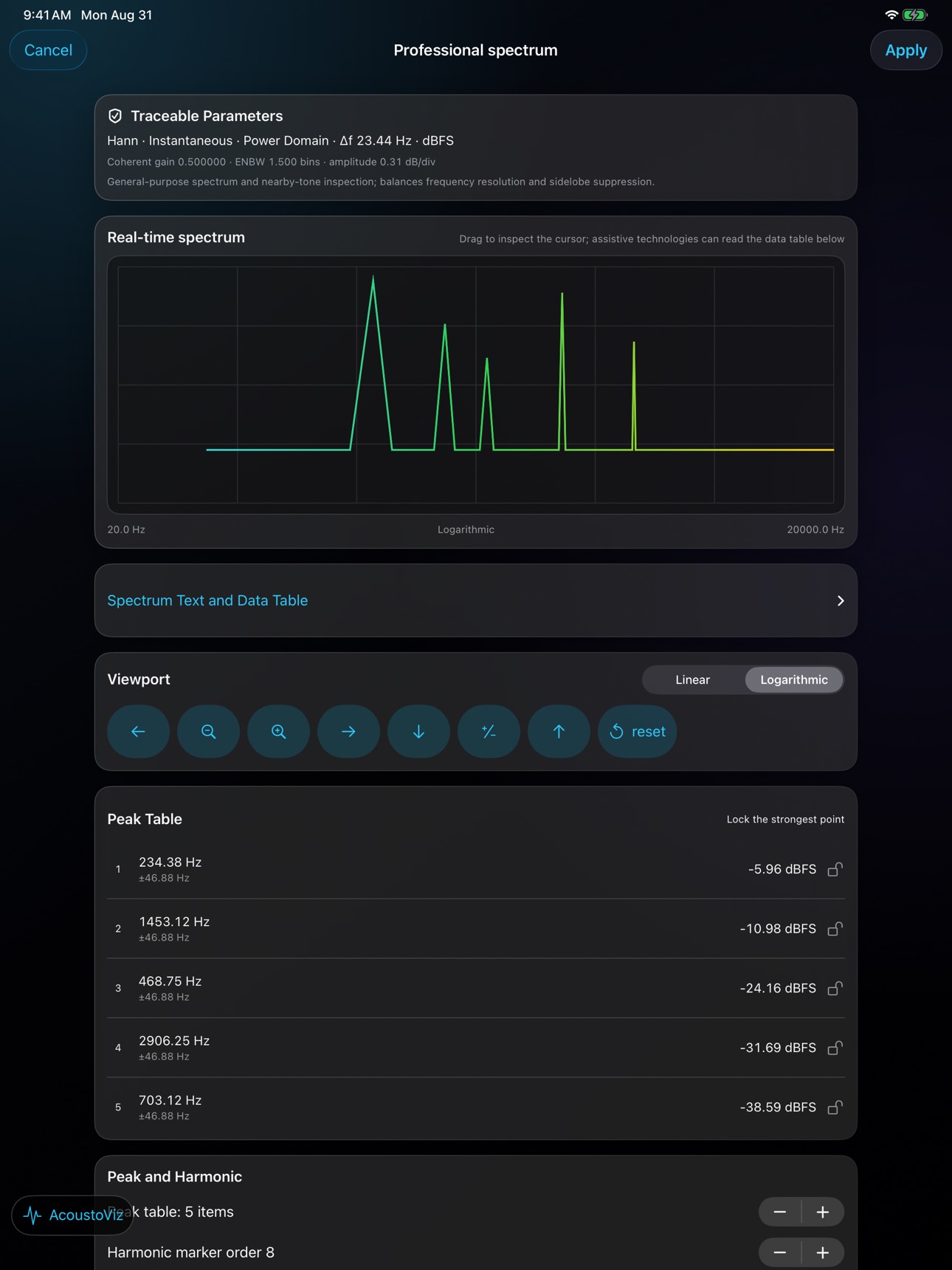
Task: Expand Spectrum Text and Data Table chevron
Action: click(x=841, y=600)
